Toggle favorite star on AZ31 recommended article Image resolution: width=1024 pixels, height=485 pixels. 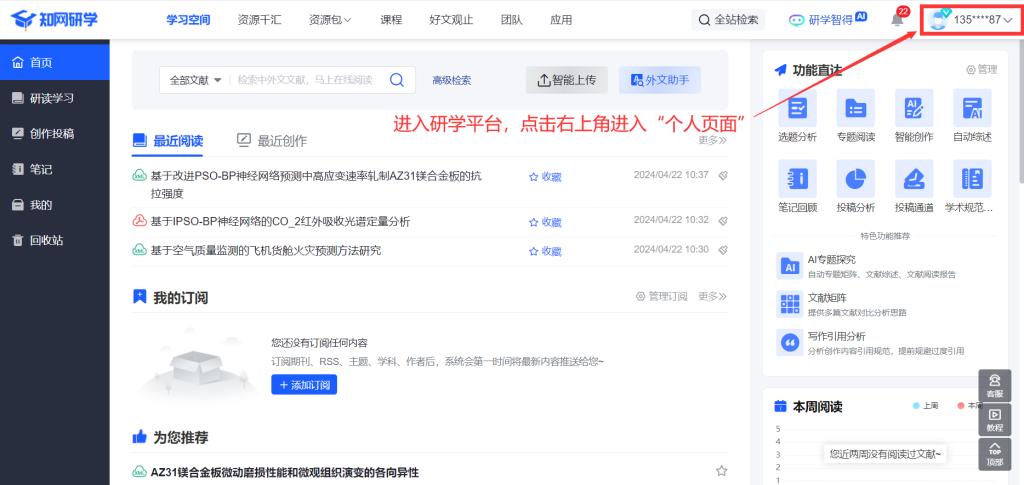coord(721,471)
